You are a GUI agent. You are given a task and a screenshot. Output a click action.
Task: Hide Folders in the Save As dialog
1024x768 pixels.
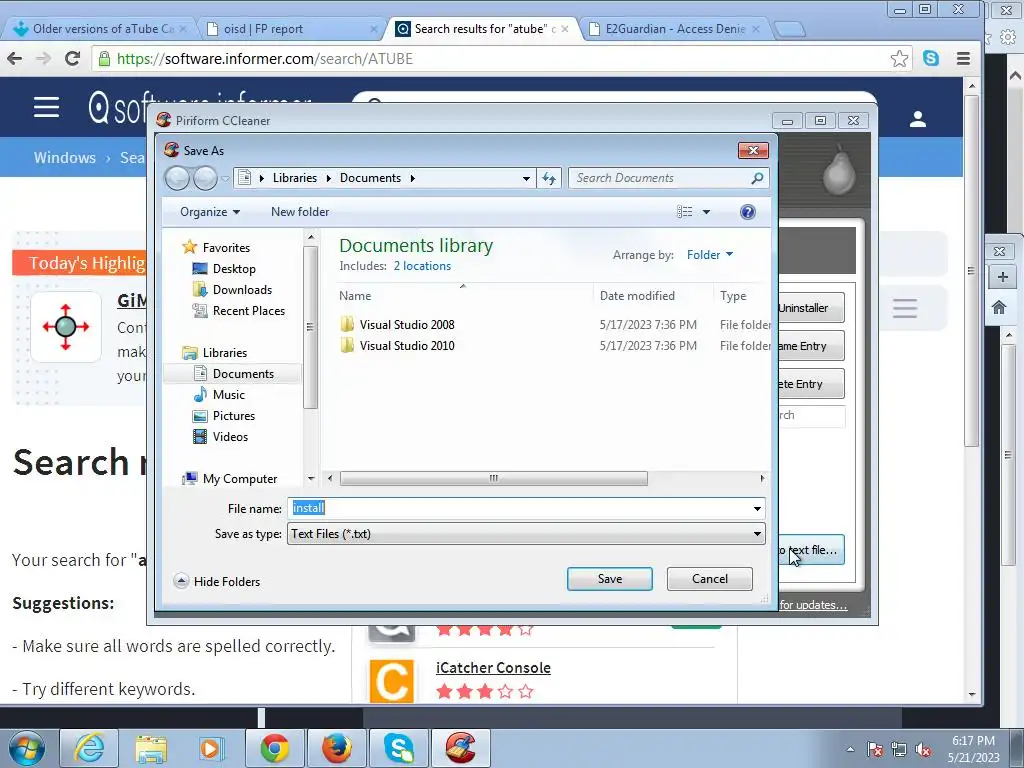[217, 581]
